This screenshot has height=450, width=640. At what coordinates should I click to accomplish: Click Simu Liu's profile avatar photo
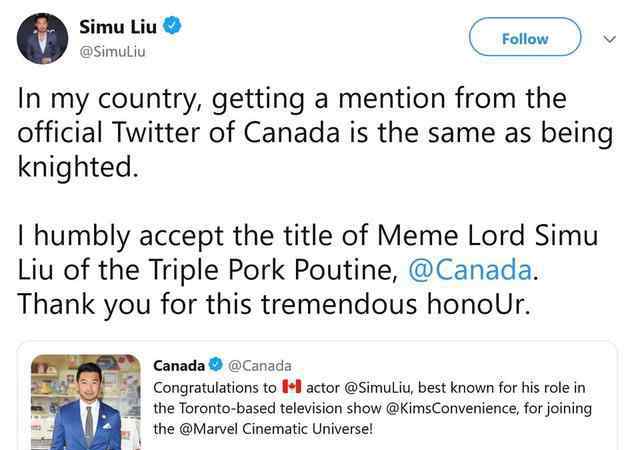pos(43,40)
